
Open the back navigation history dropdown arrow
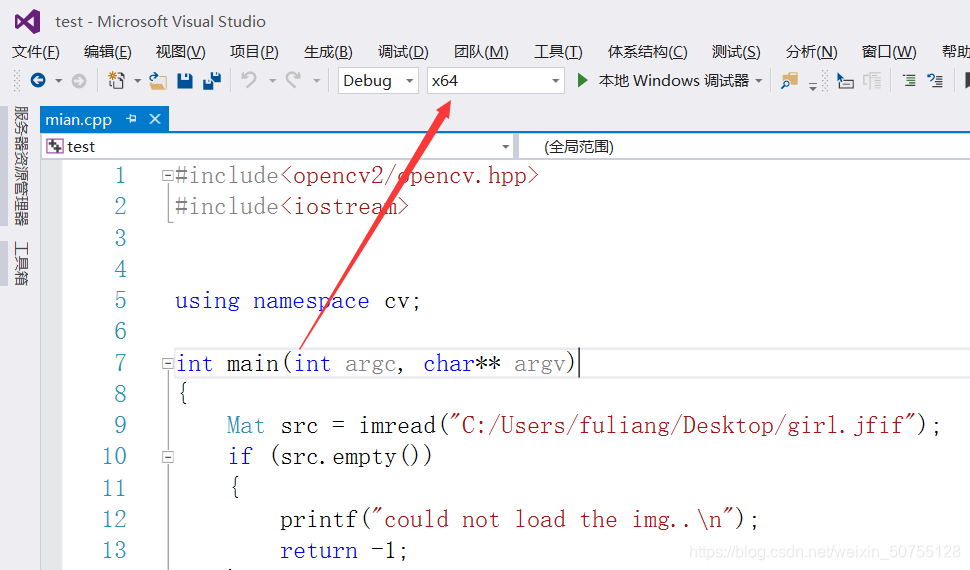[59, 81]
